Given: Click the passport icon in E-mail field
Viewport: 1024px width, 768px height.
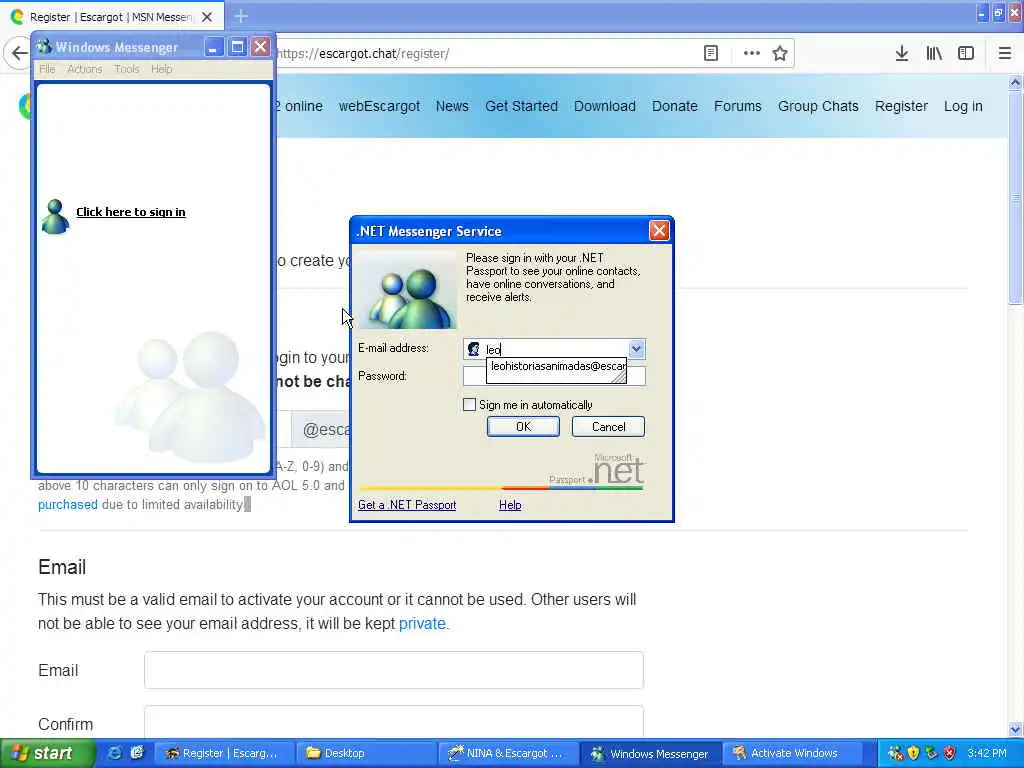Looking at the screenshot, I should coord(474,349).
